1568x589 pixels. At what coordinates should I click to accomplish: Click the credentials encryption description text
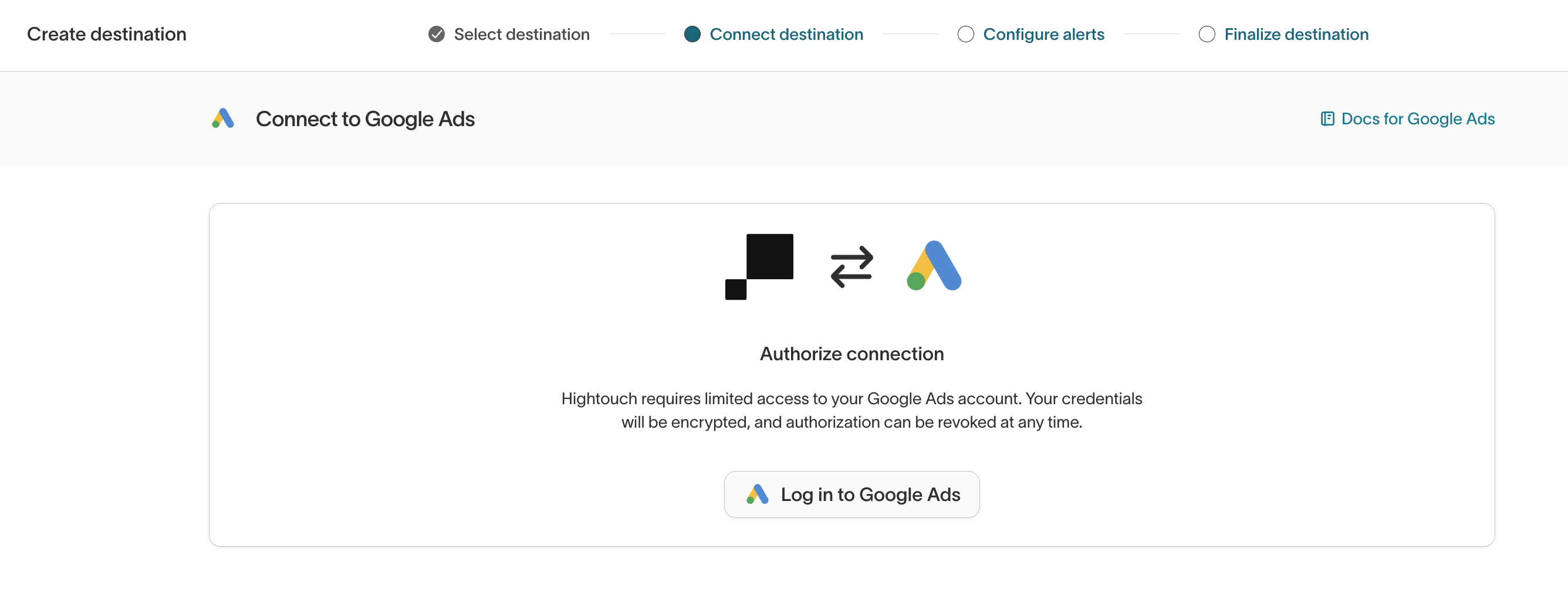click(851, 410)
